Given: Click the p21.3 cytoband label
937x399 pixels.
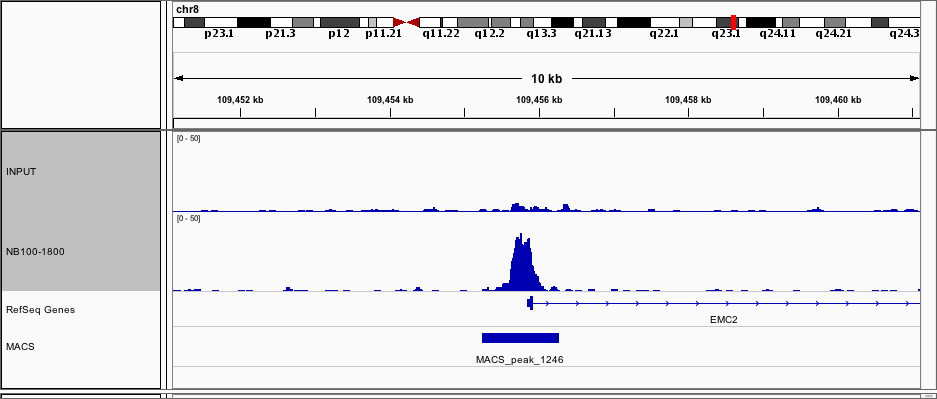Looking at the screenshot, I should pos(280,34).
